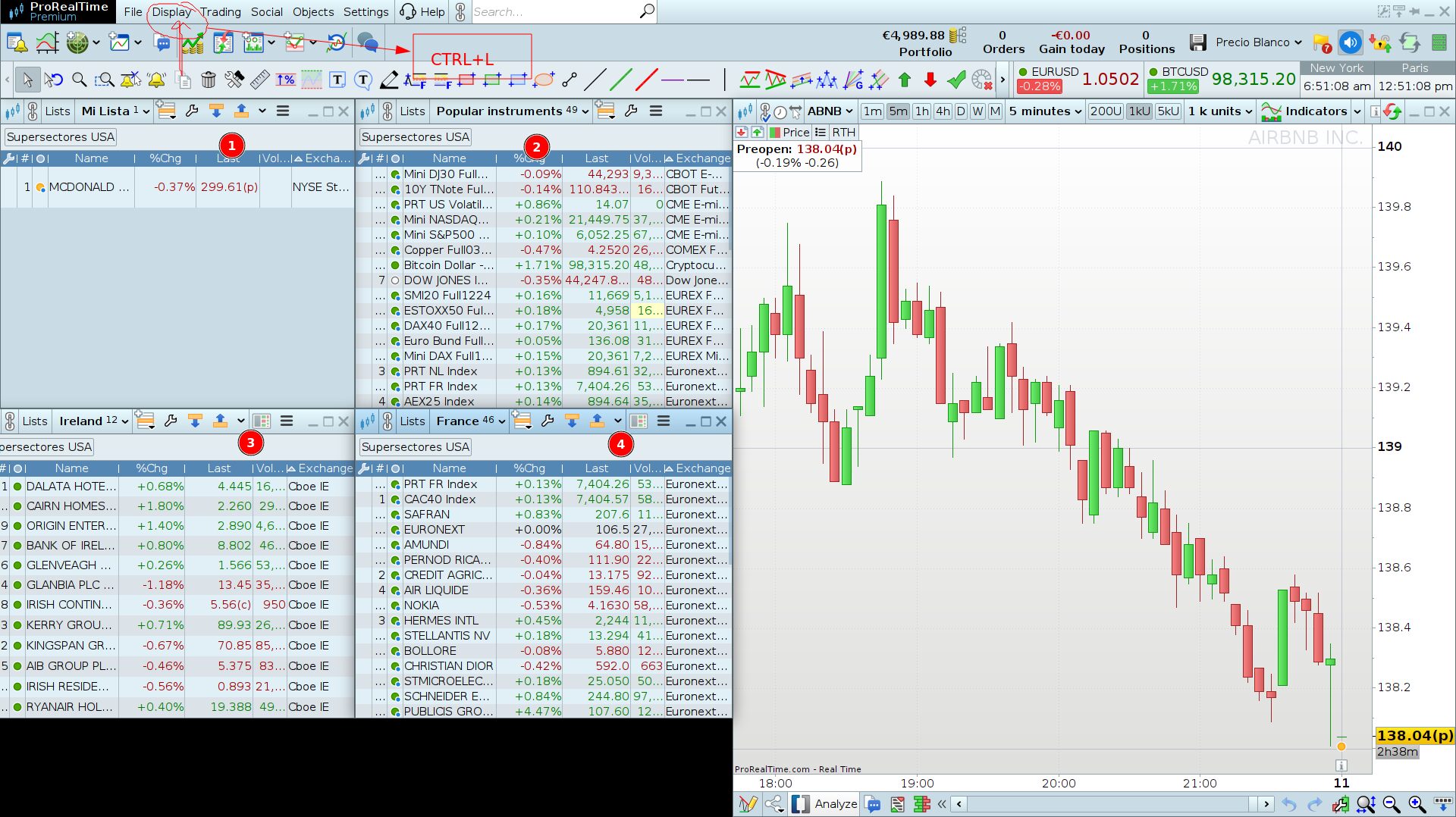Open the France list selector
Viewport: 1456px width, 817px height.
pos(470,421)
